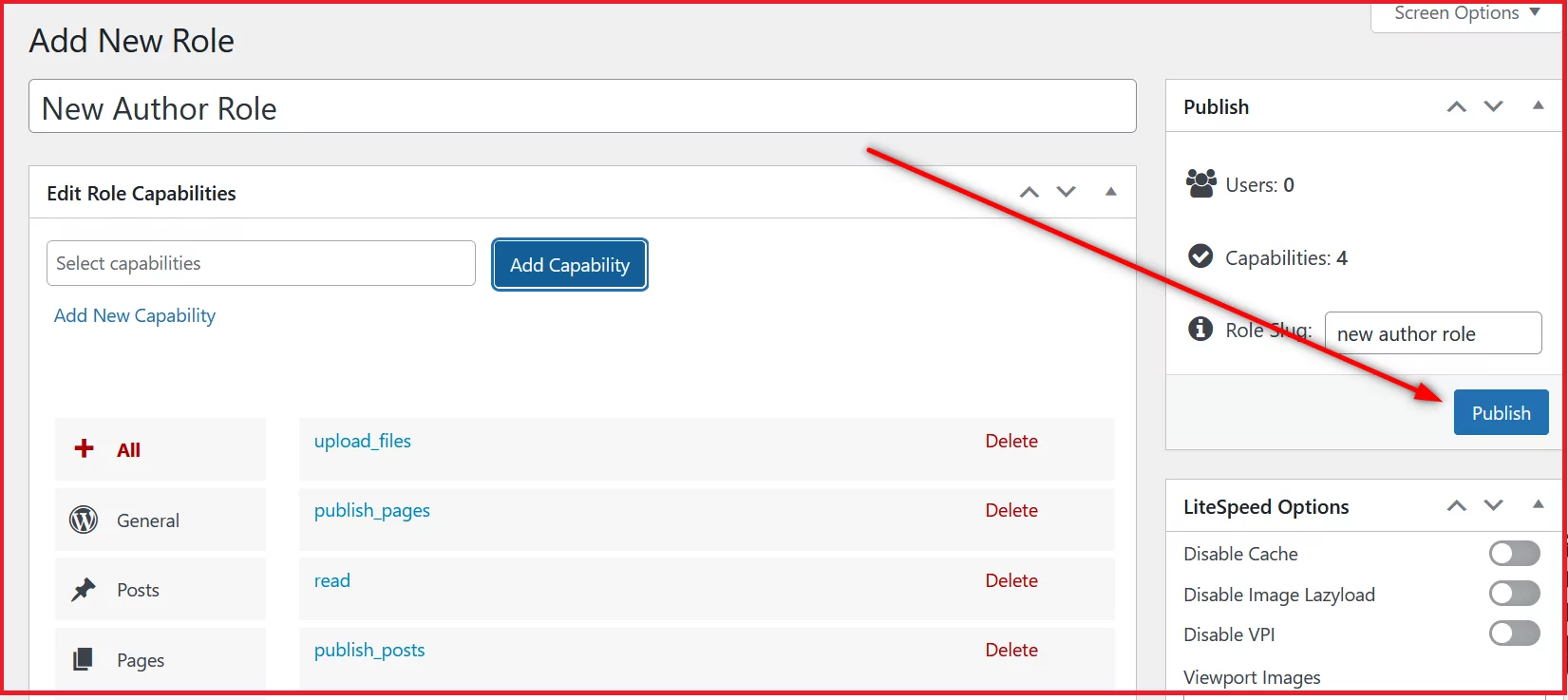Viewport: 1568px width, 700px height.
Task: Click the pushpin icon next to Posts
Action: (x=84, y=590)
